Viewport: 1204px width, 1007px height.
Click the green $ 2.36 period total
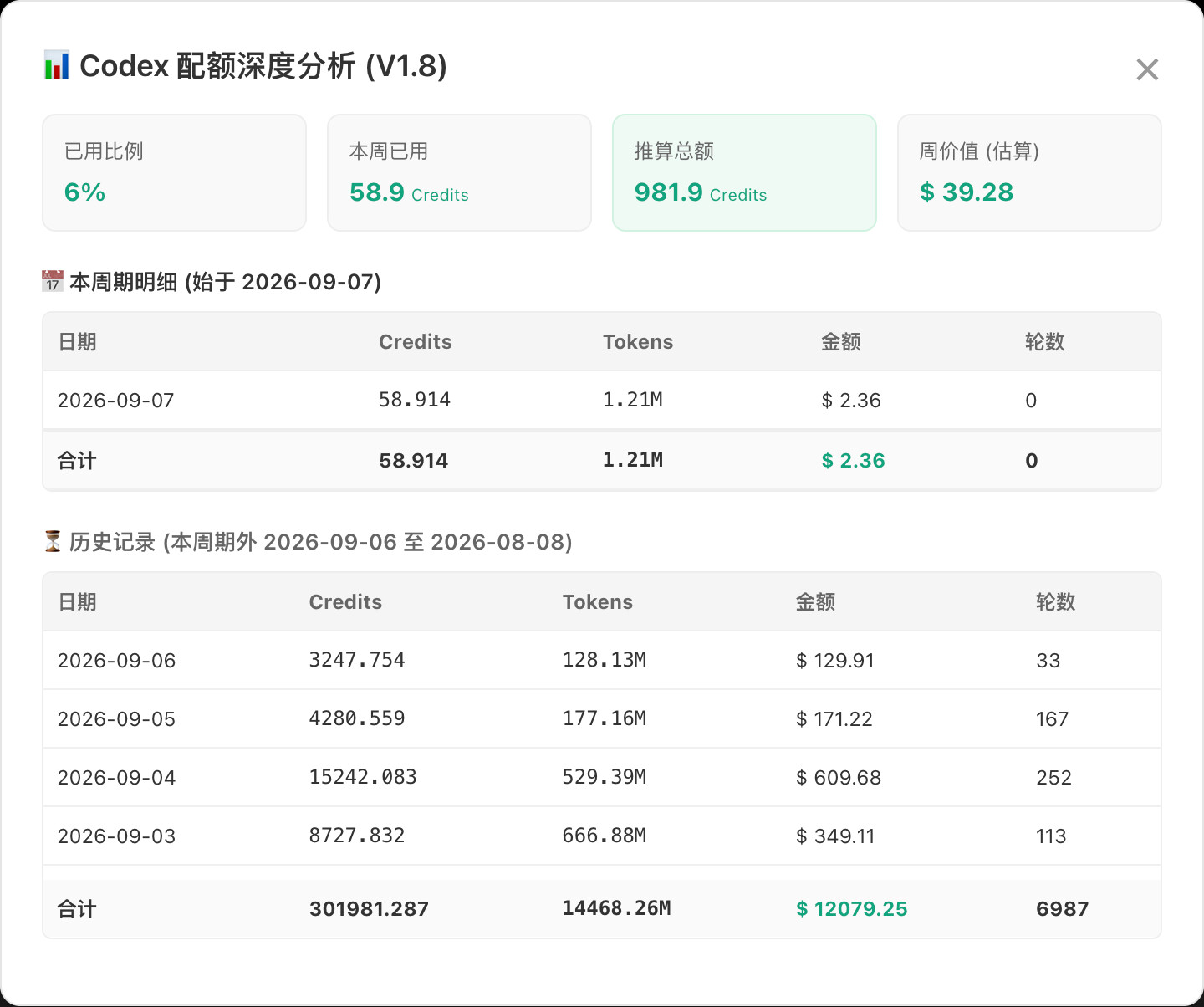tap(853, 460)
